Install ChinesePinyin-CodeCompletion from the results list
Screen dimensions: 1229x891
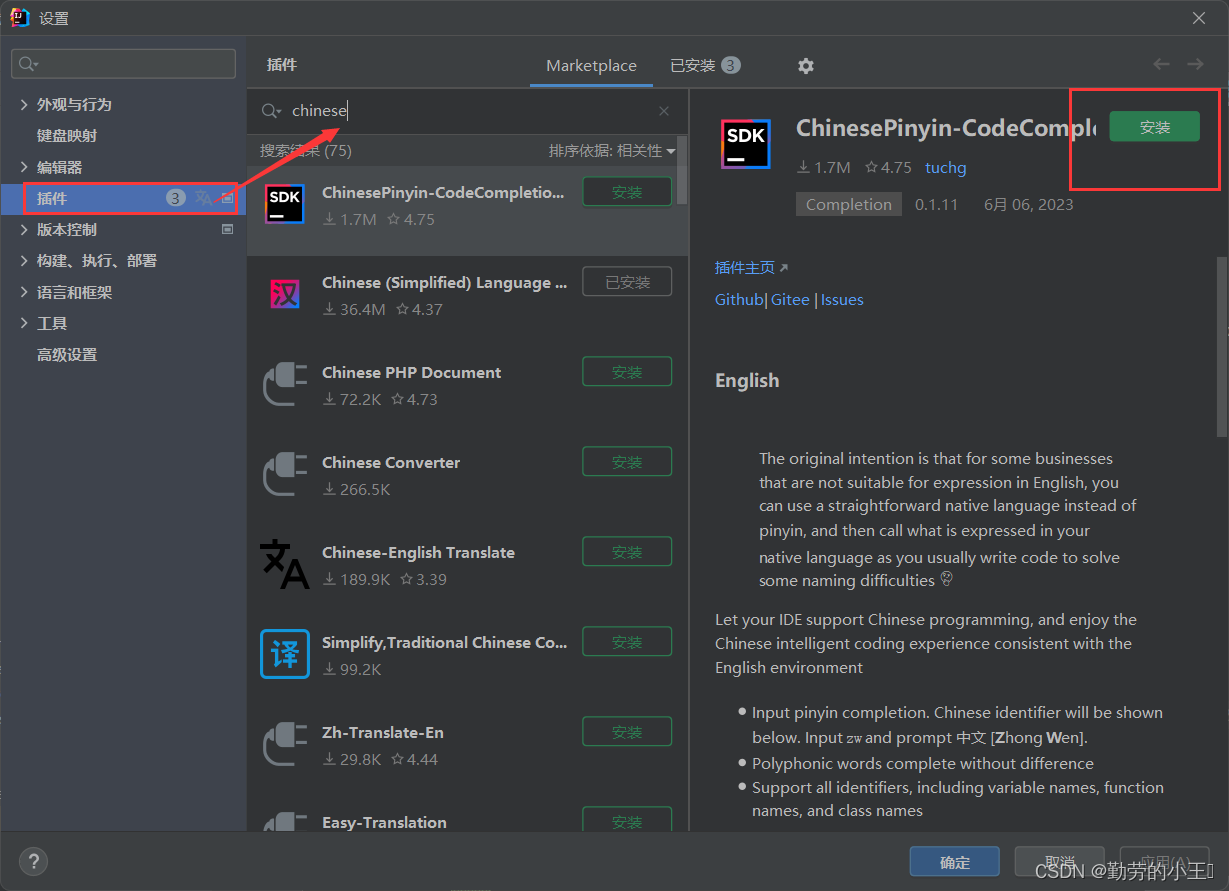pyautogui.click(x=627, y=192)
